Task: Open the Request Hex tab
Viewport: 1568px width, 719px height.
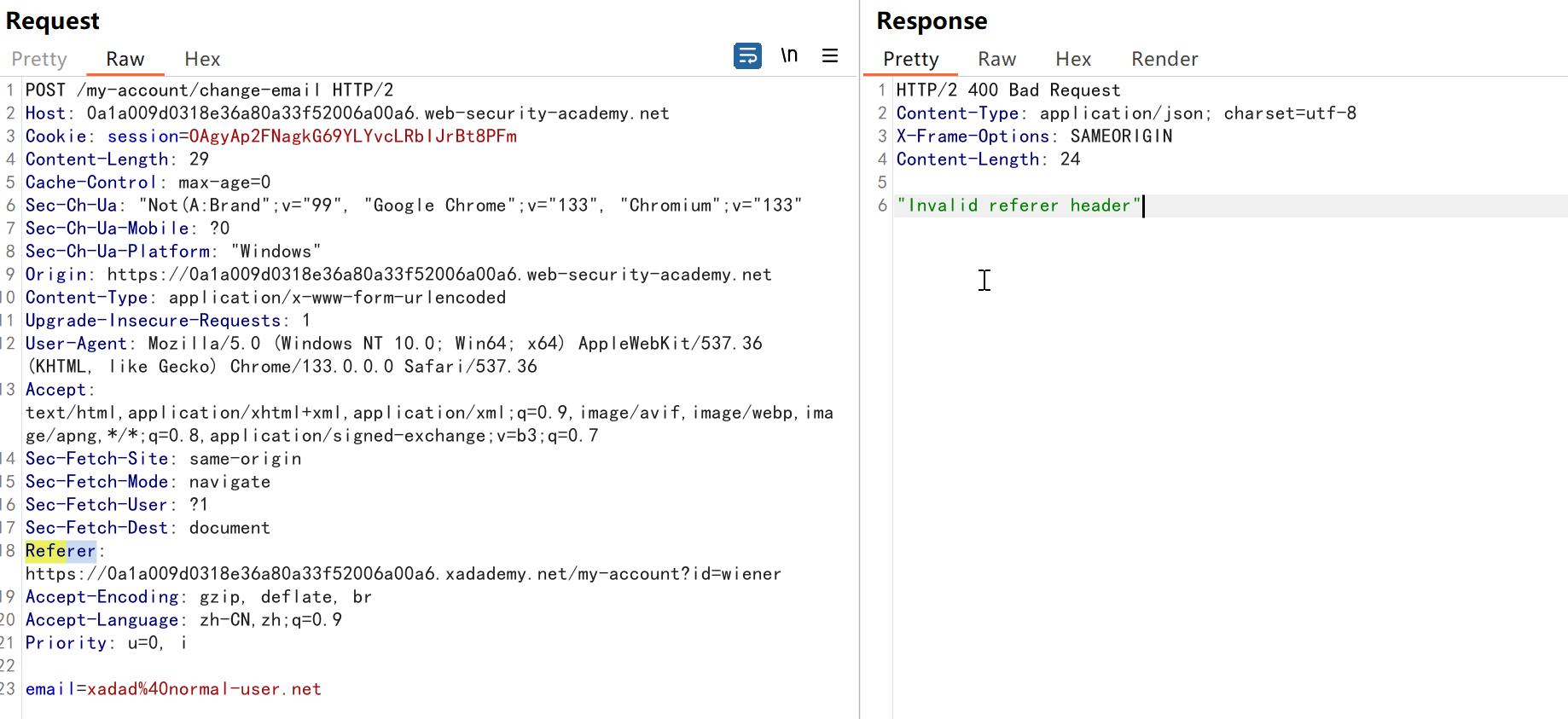Action: click(202, 59)
